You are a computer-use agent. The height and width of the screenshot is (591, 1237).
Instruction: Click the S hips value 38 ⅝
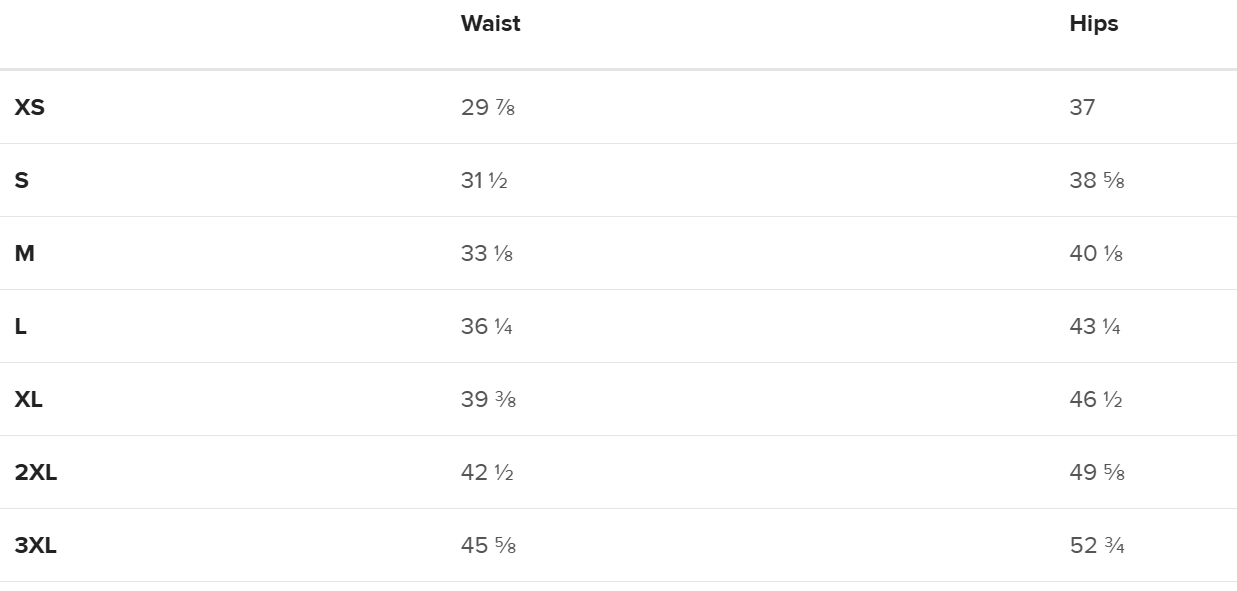(x=1097, y=180)
